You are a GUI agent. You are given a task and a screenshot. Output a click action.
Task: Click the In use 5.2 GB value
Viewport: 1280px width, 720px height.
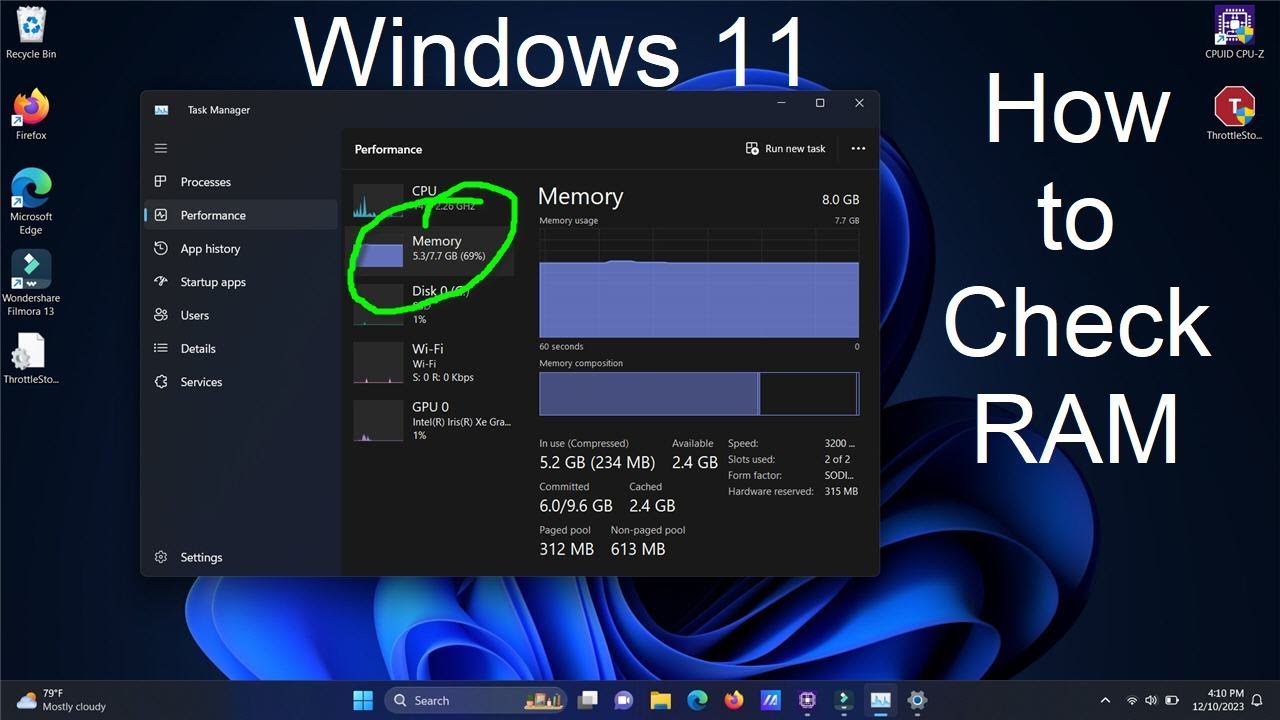click(597, 463)
